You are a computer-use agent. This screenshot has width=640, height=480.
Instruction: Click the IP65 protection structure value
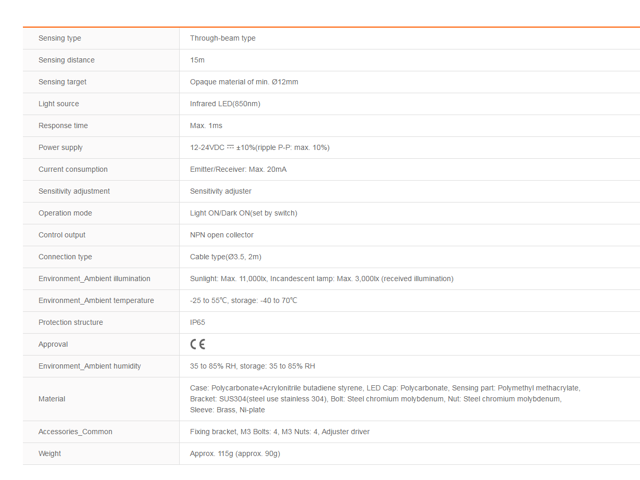pos(198,323)
